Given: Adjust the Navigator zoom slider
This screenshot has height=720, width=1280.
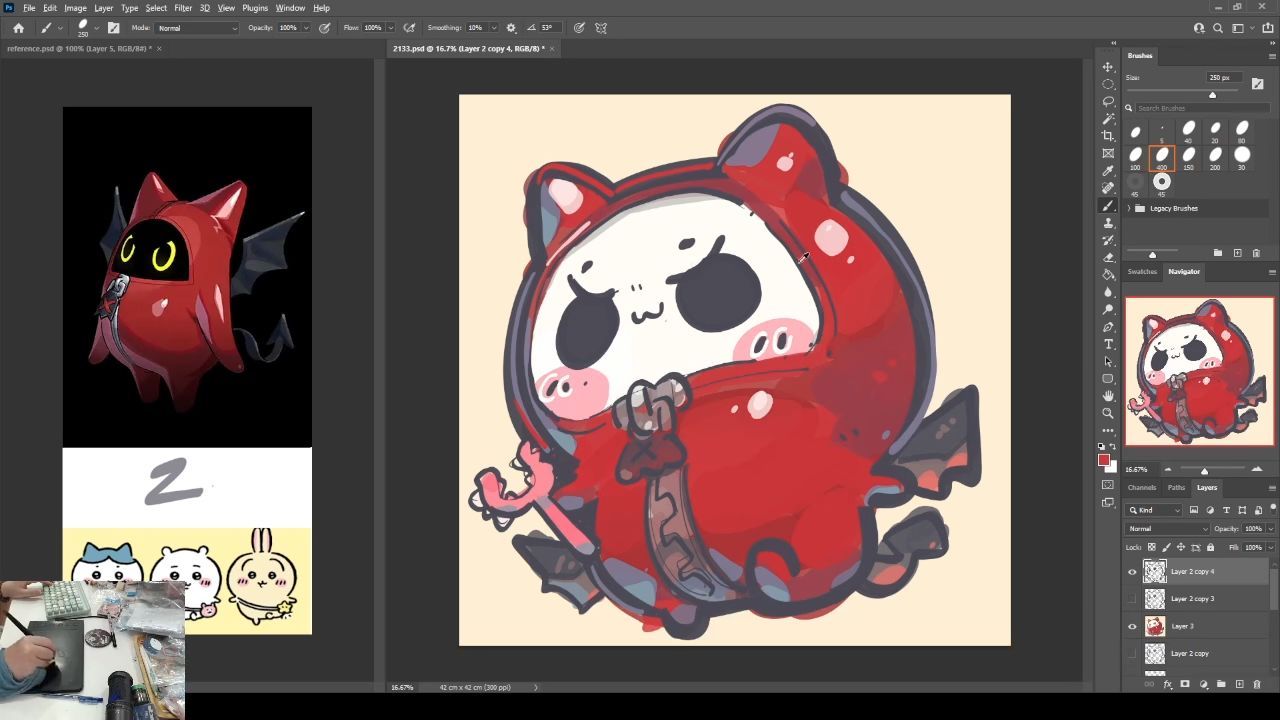Looking at the screenshot, I should click(1204, 470).
